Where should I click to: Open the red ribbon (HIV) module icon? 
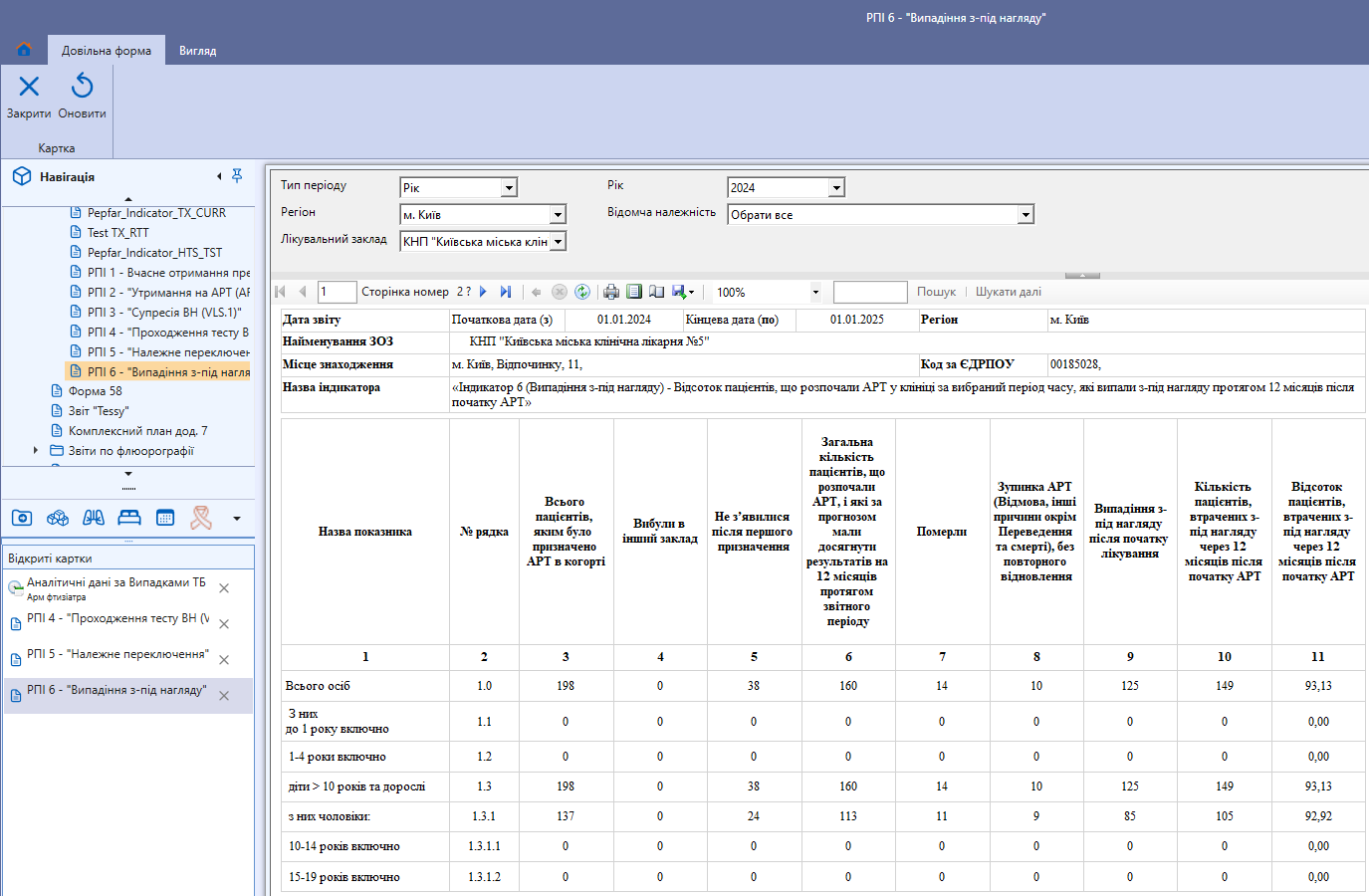(201, 518)
